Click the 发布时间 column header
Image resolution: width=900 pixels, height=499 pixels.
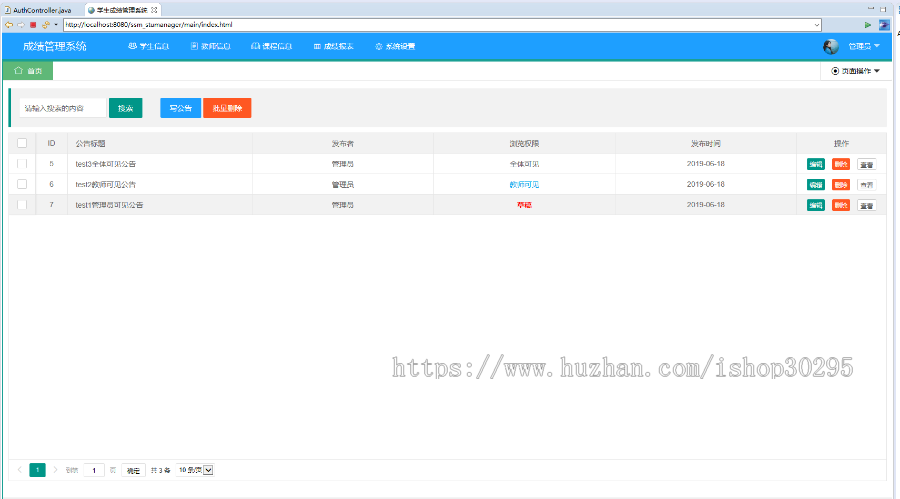pos(705,144)
